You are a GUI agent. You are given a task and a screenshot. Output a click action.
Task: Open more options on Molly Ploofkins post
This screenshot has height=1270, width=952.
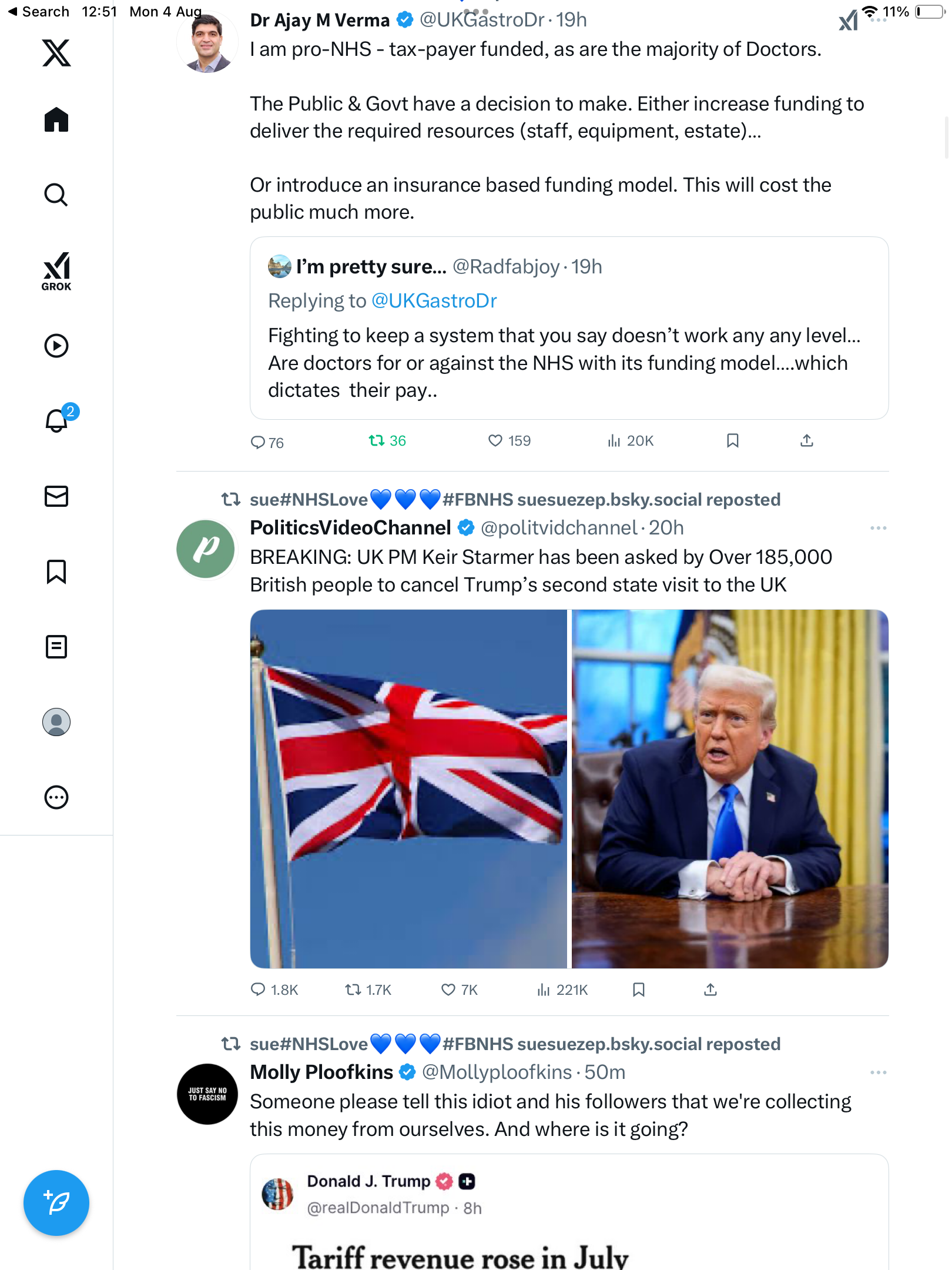(878, 1072)
